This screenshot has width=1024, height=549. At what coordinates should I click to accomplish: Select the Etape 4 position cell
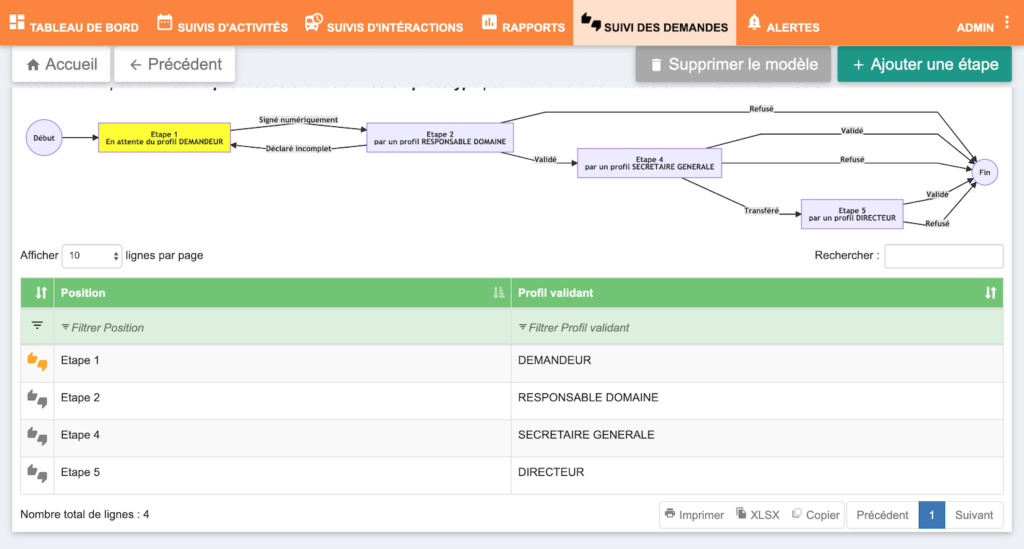(x=282, y=438)
